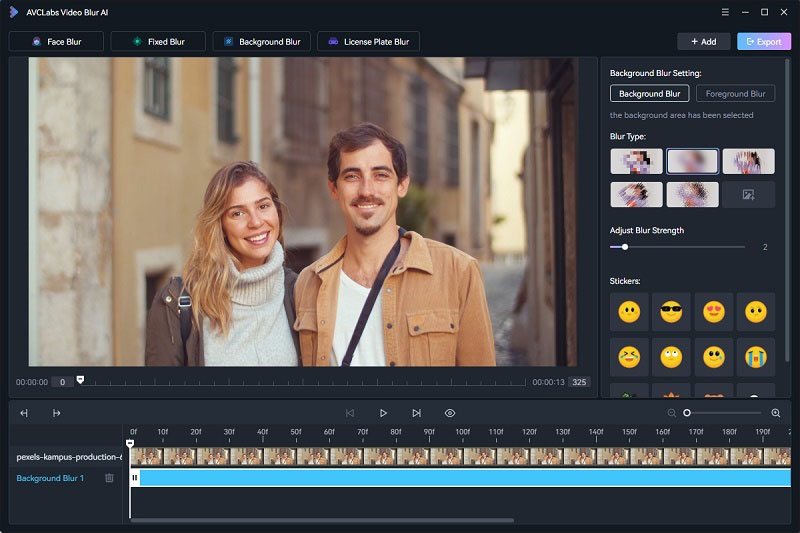Click the + Add button
The width and height of the screenshot is (800, 533).
pos(704,42)
